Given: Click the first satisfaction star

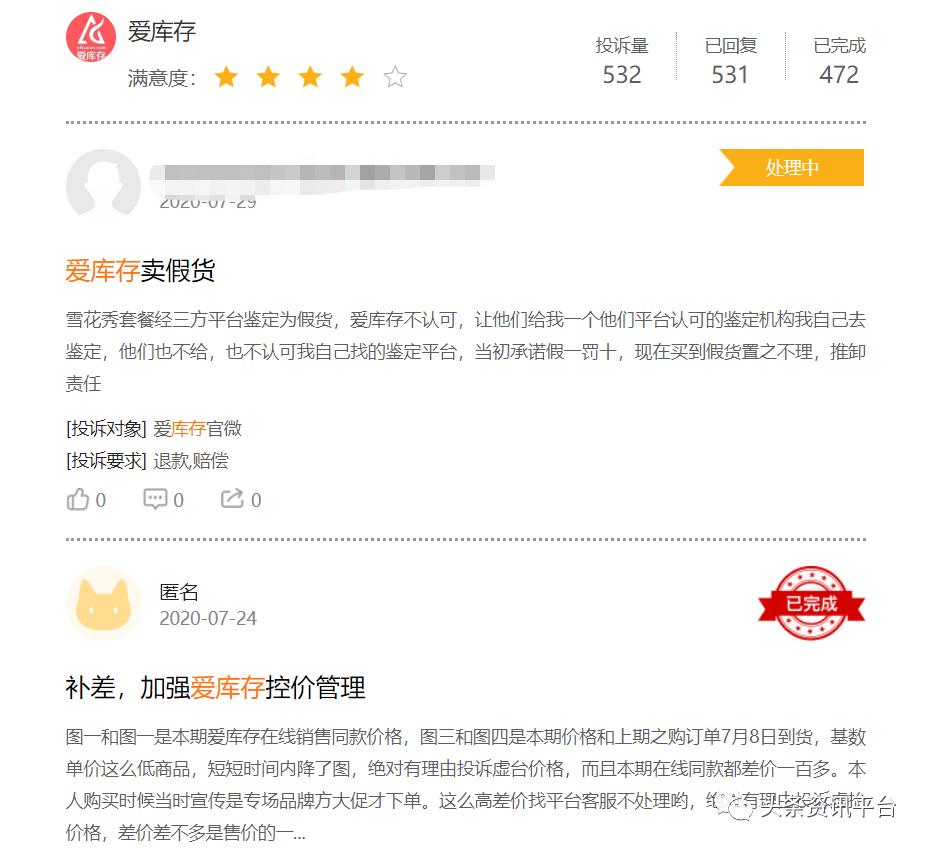Looking at the screenshot, I should click(226, 77).
